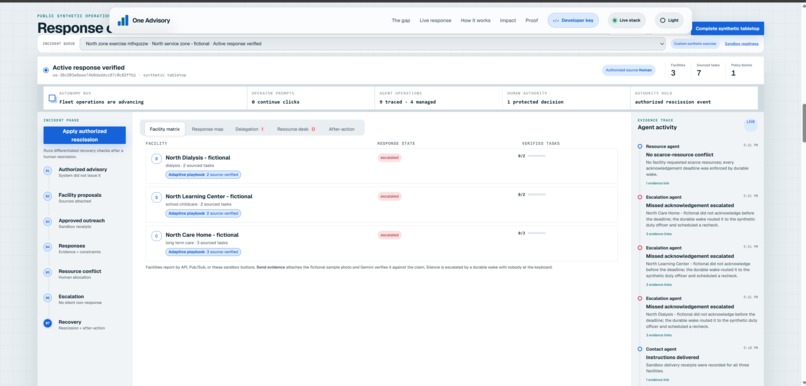Click the blue marker beside Contact agent
The height and width of the screenshot is (386, 806).
click(640, 349)
